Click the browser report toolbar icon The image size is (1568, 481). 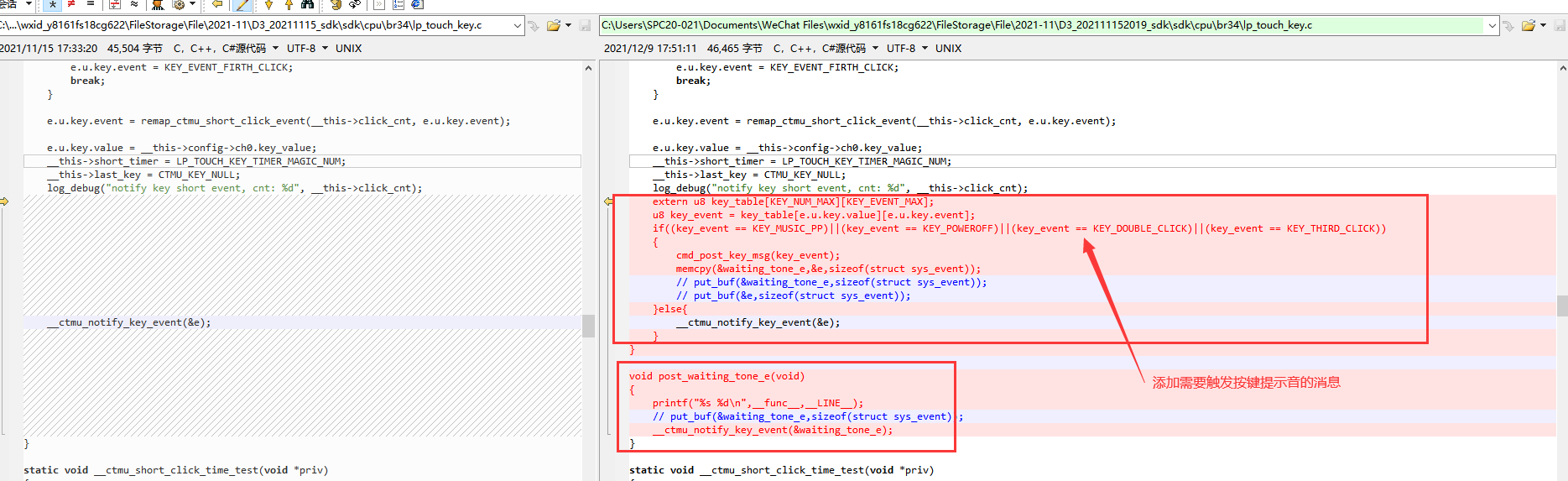(418, 4)
